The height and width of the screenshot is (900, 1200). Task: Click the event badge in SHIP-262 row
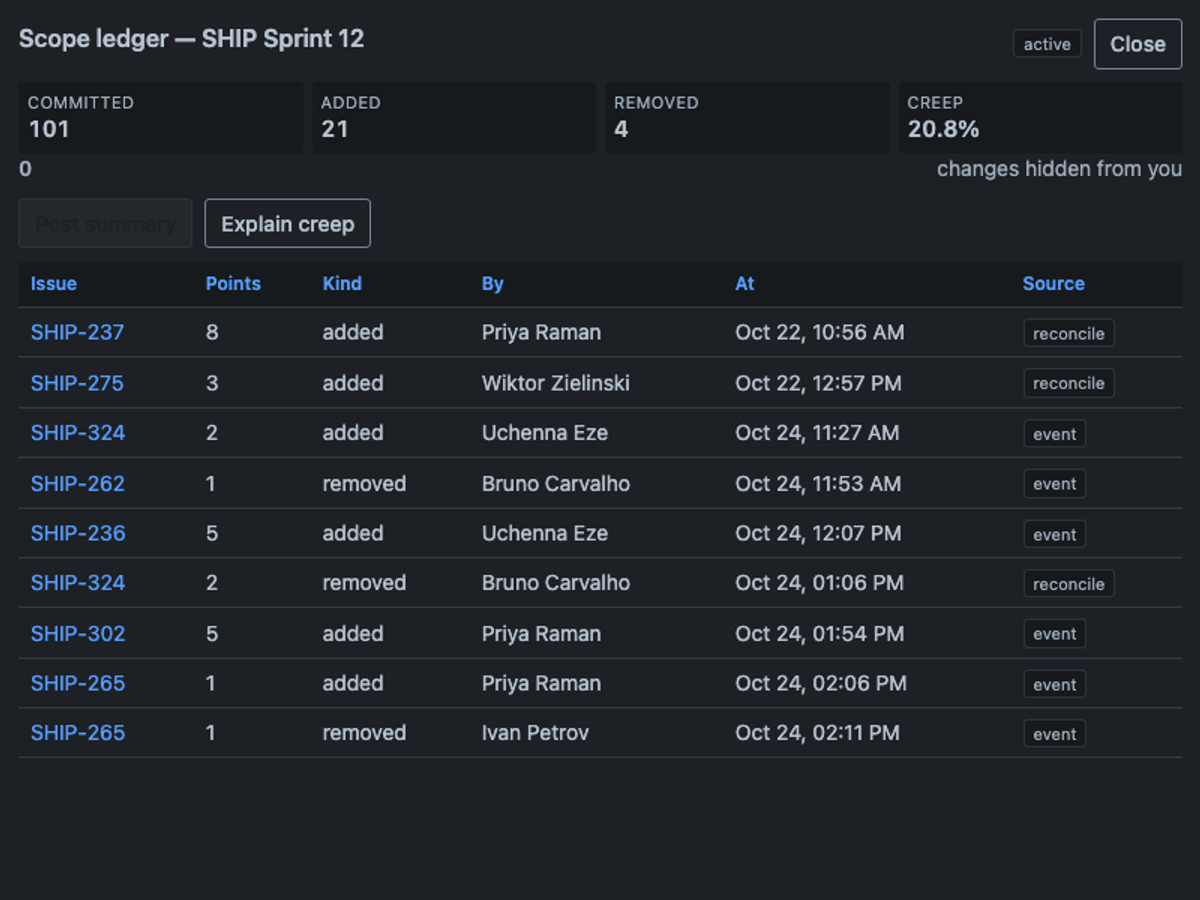tap(1054, 484)
